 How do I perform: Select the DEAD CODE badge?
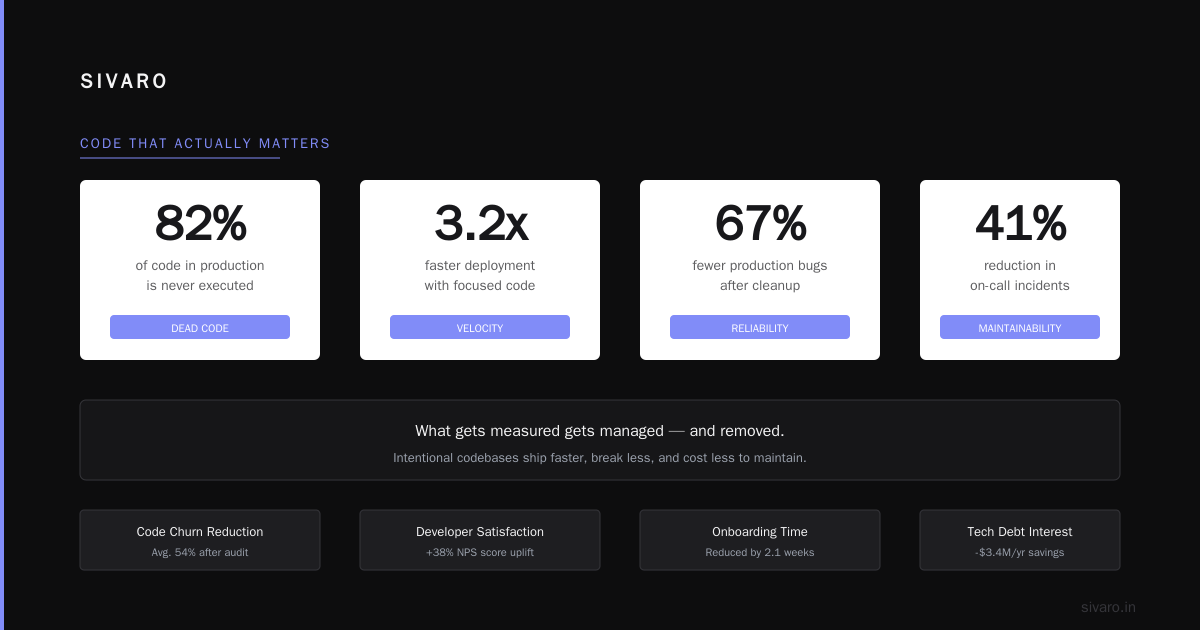[x=200, y=327]
